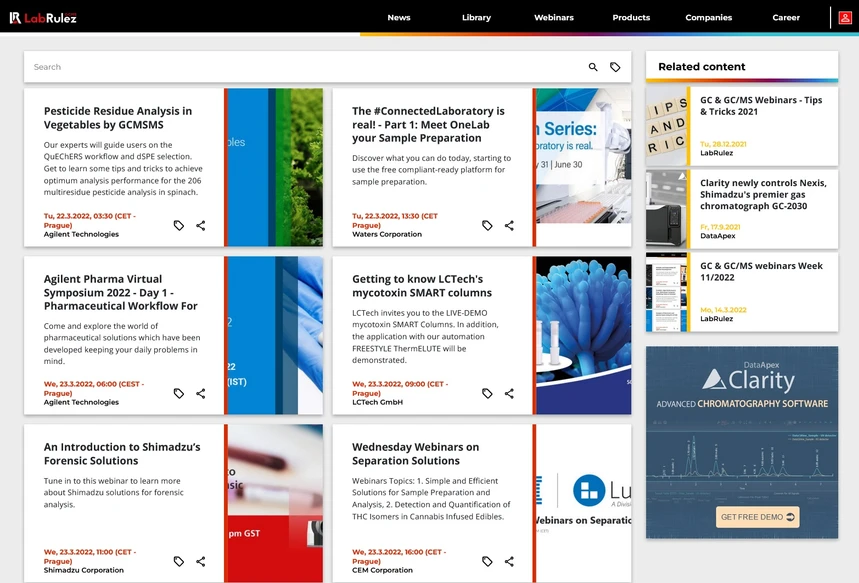Open An Introduction to Shimadzu's Forensic Solutions
859x583 pixels.
coord(122,454)
